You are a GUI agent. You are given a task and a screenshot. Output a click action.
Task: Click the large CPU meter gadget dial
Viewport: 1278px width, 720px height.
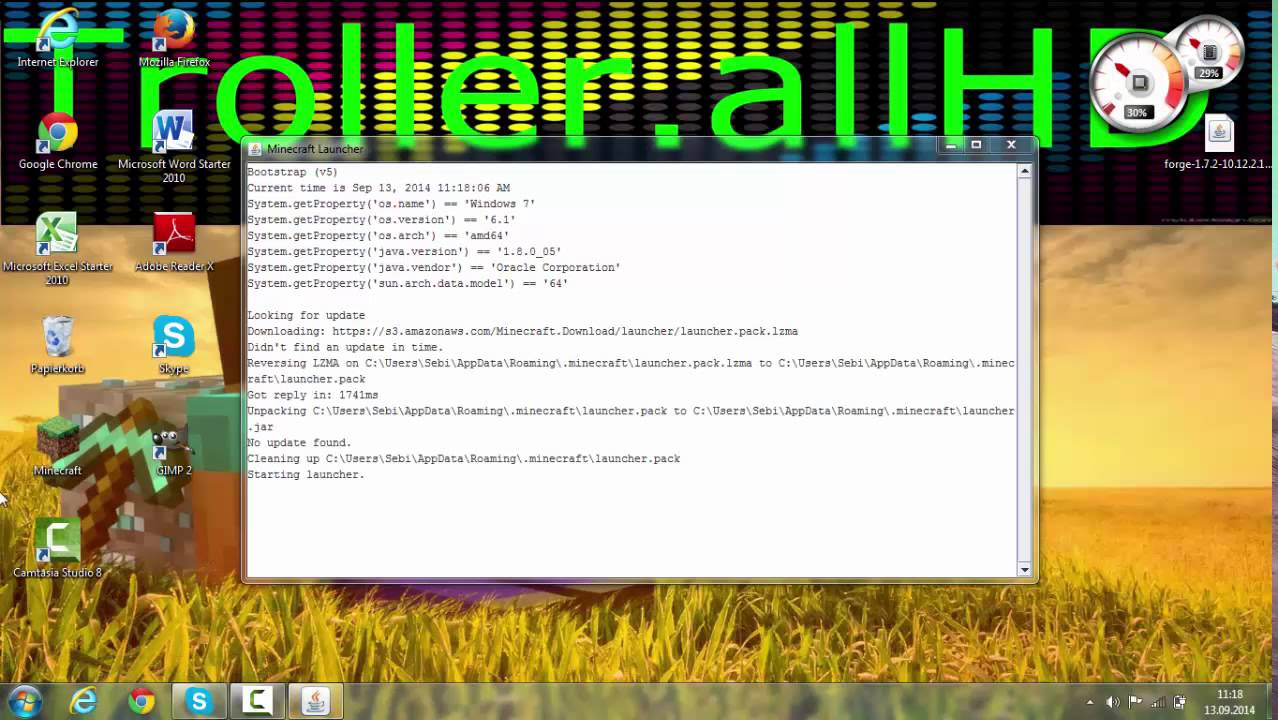(1137, 82)
